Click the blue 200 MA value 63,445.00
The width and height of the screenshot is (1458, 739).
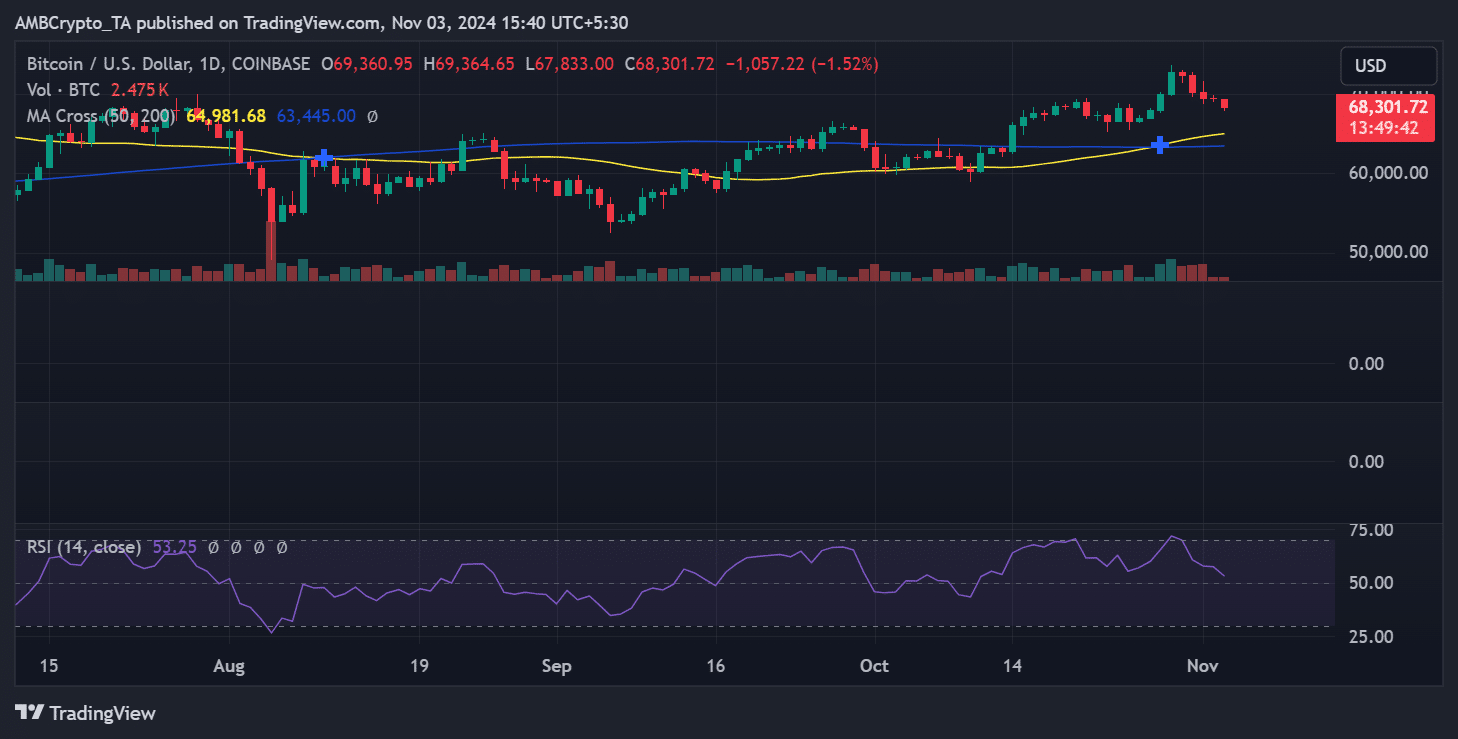click(316, 116)
